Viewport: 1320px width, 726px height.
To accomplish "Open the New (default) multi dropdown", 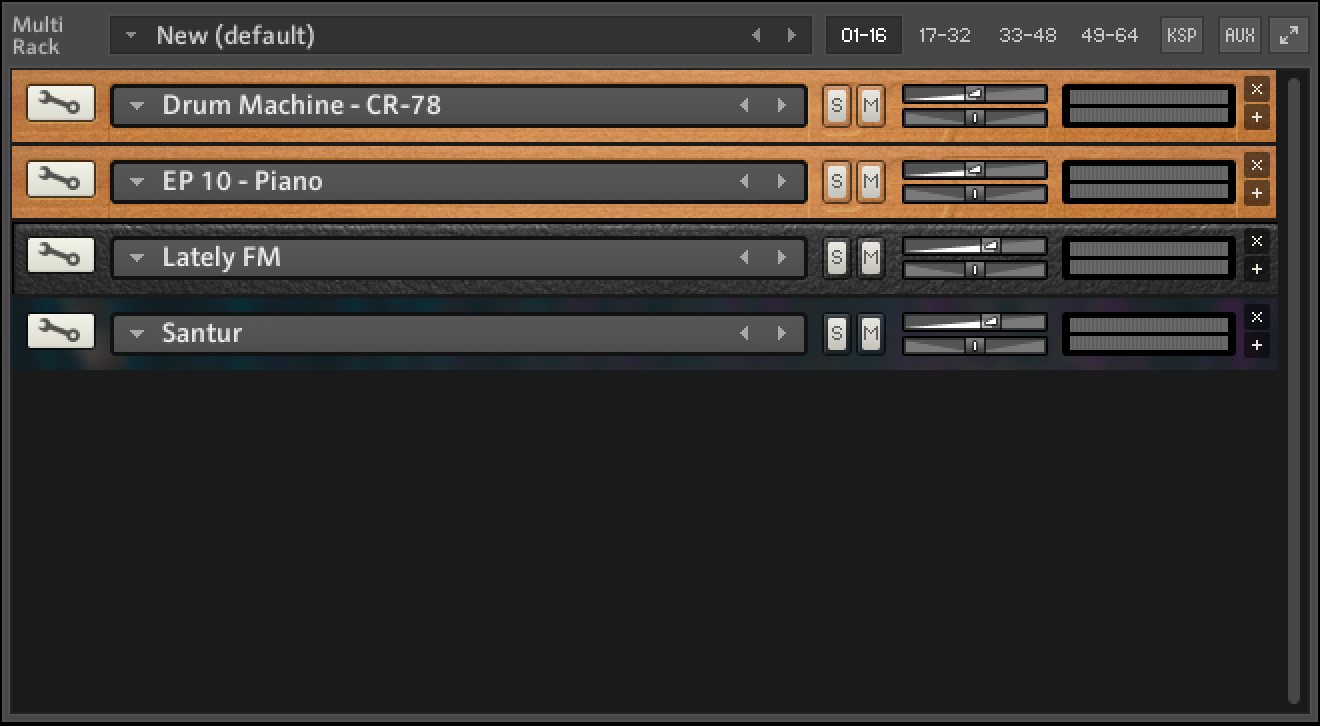I will pos(131,34).
